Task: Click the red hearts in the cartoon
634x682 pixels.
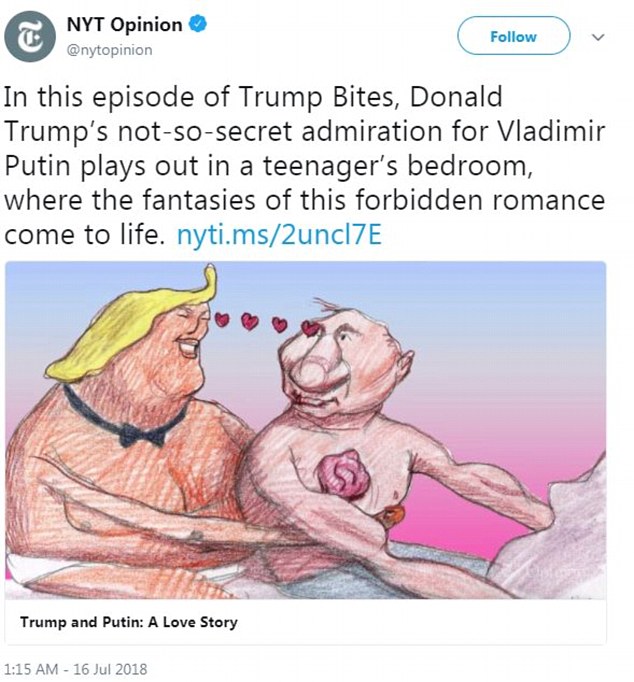Action: tap(265, 323)
